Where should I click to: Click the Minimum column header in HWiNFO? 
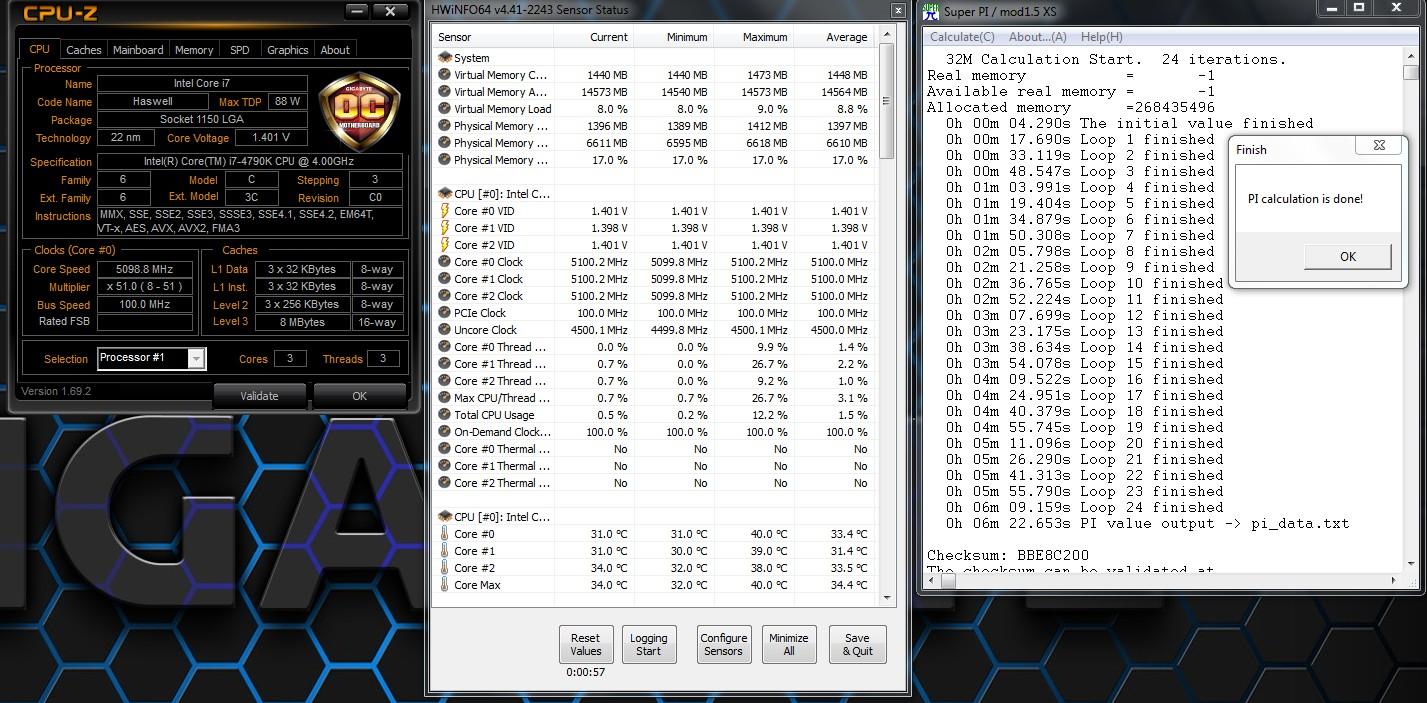672,37
